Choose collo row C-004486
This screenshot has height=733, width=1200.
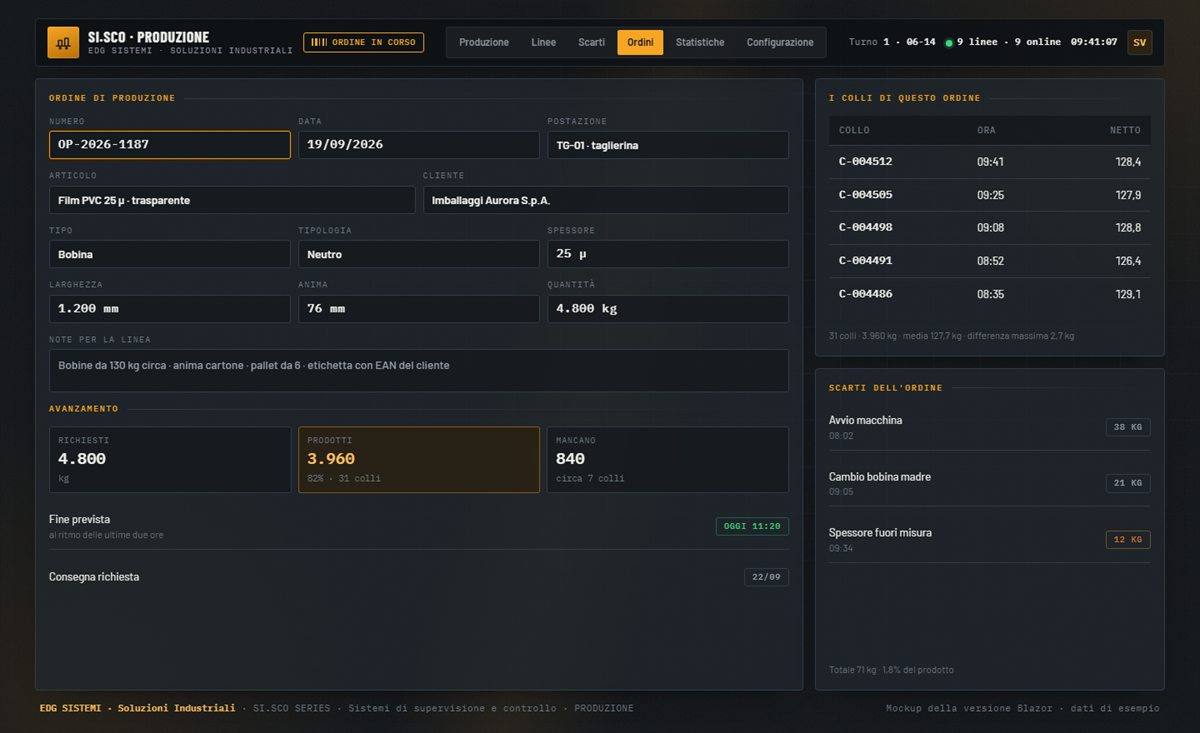(x=990, y=294)
